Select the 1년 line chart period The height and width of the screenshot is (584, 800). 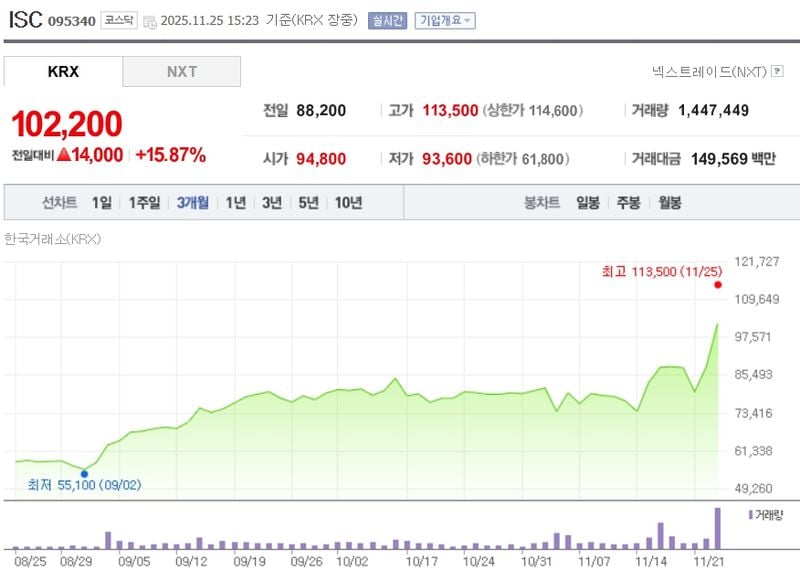(235, 202)
